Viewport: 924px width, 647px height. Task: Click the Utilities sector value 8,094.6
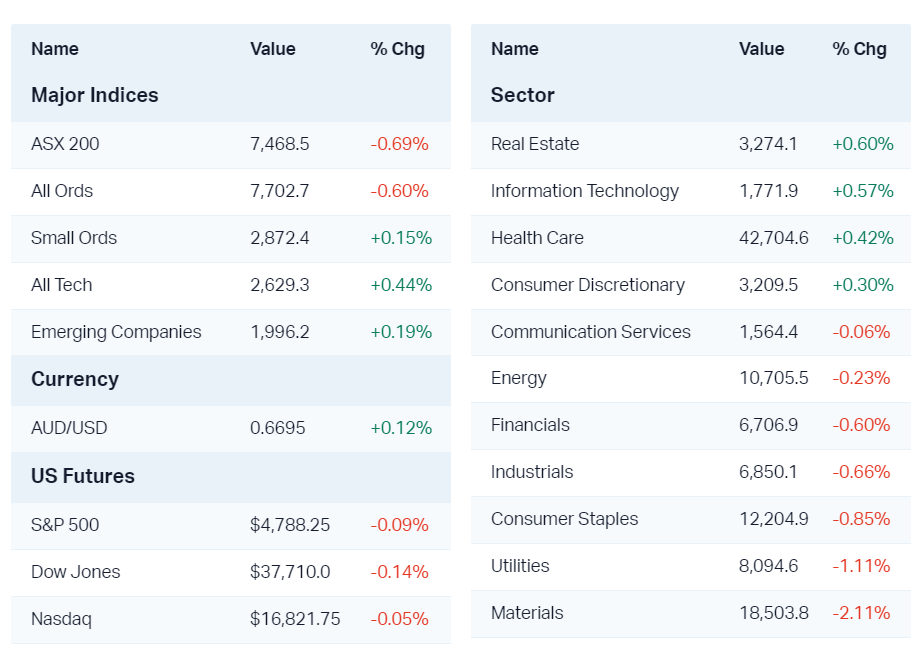pyautogui.click(x=769, y=566)
